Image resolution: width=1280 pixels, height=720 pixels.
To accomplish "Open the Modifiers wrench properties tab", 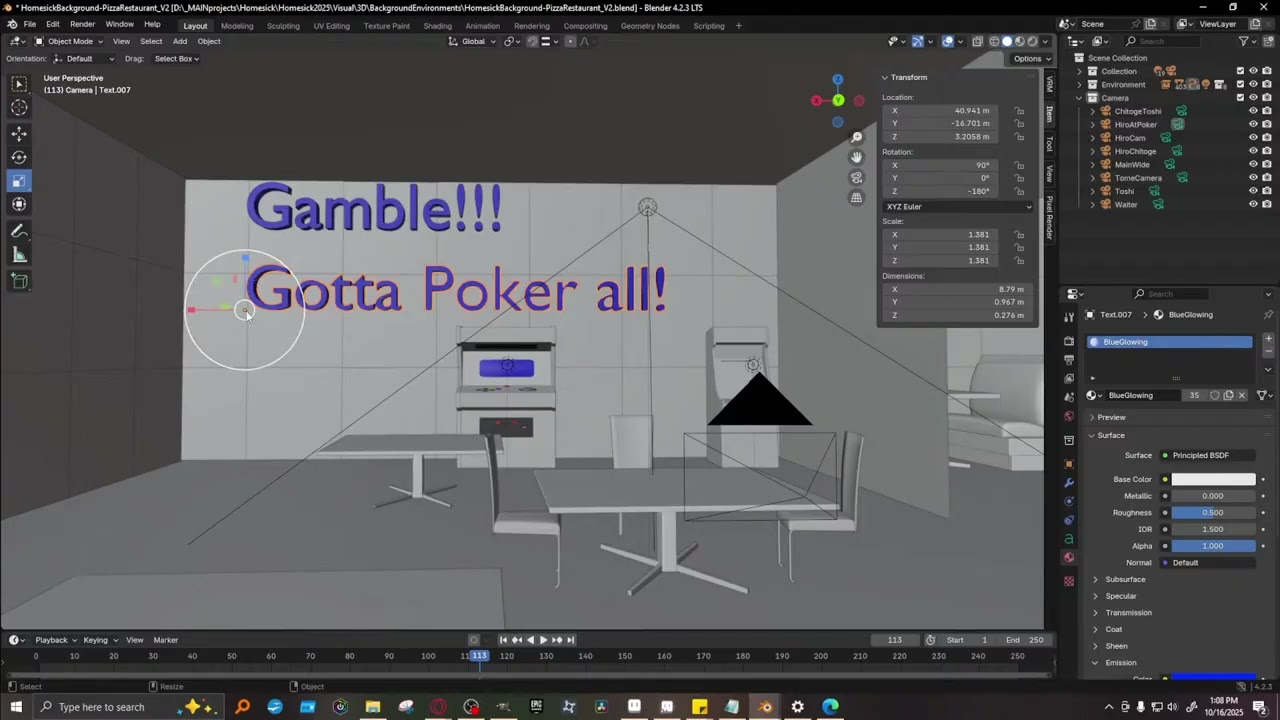I will coord(1069,483).
